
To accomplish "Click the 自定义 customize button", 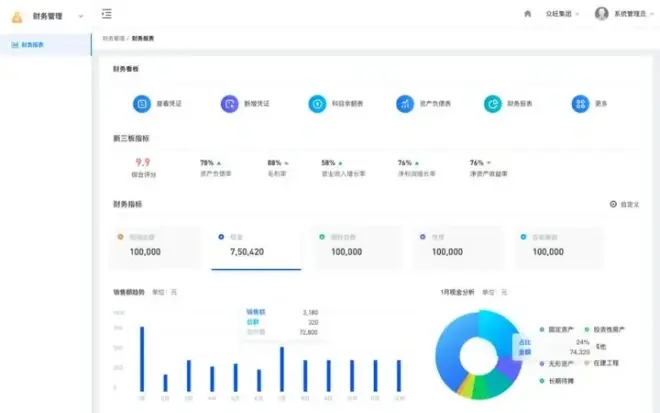I will click(625, 204).
